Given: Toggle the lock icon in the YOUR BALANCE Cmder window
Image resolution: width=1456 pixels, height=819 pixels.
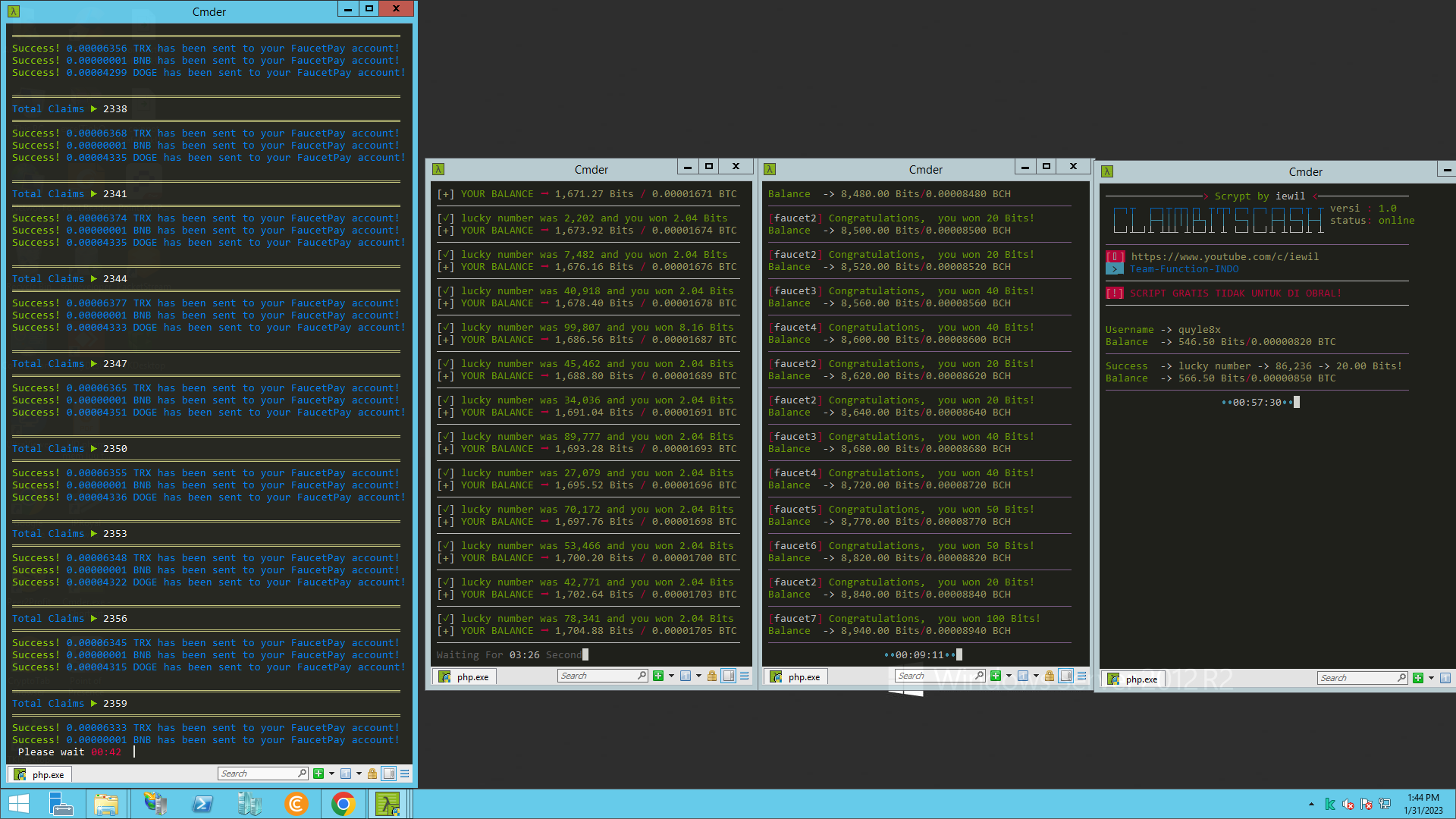Looking at the screenshot, I should tap(712, 676).
